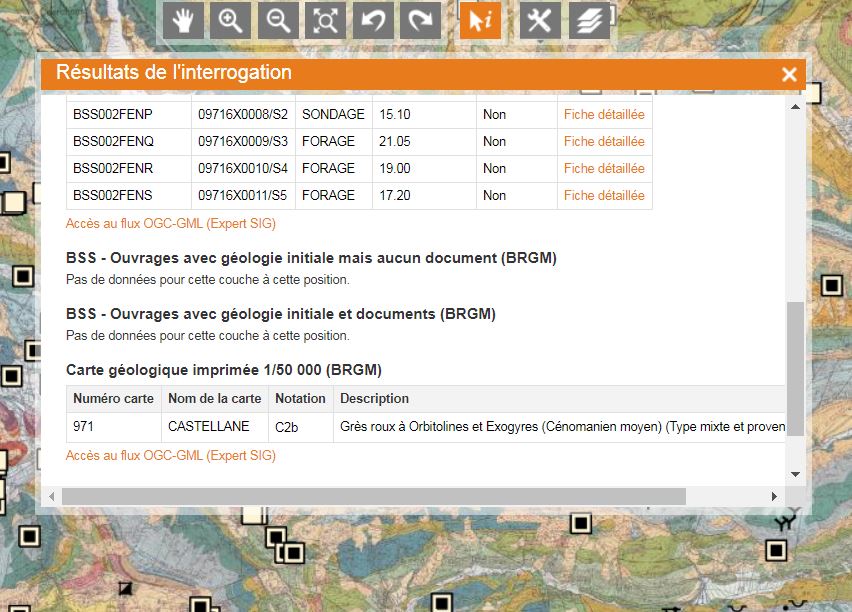
Task: Click the zoom out magnifier tool
Action: click(278, 21)
